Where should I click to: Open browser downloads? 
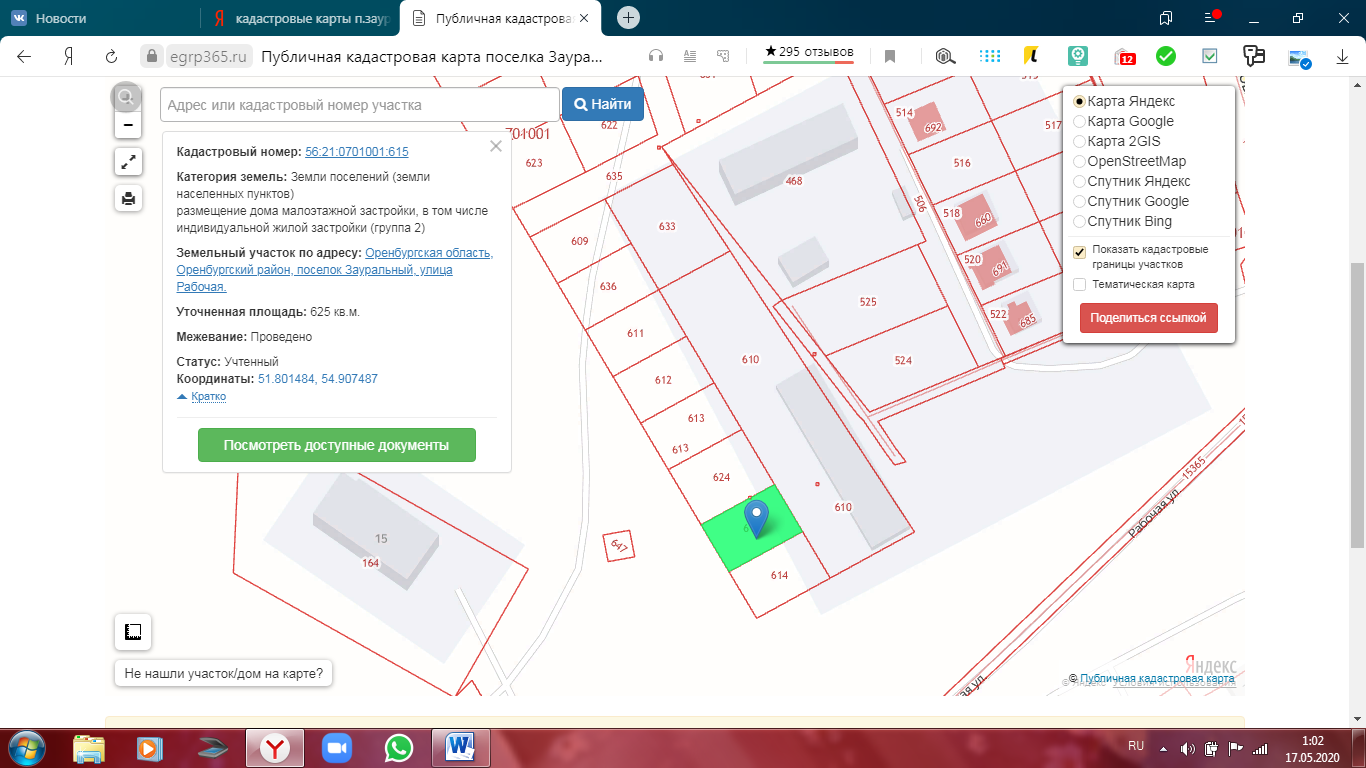tap(1343, 57)
